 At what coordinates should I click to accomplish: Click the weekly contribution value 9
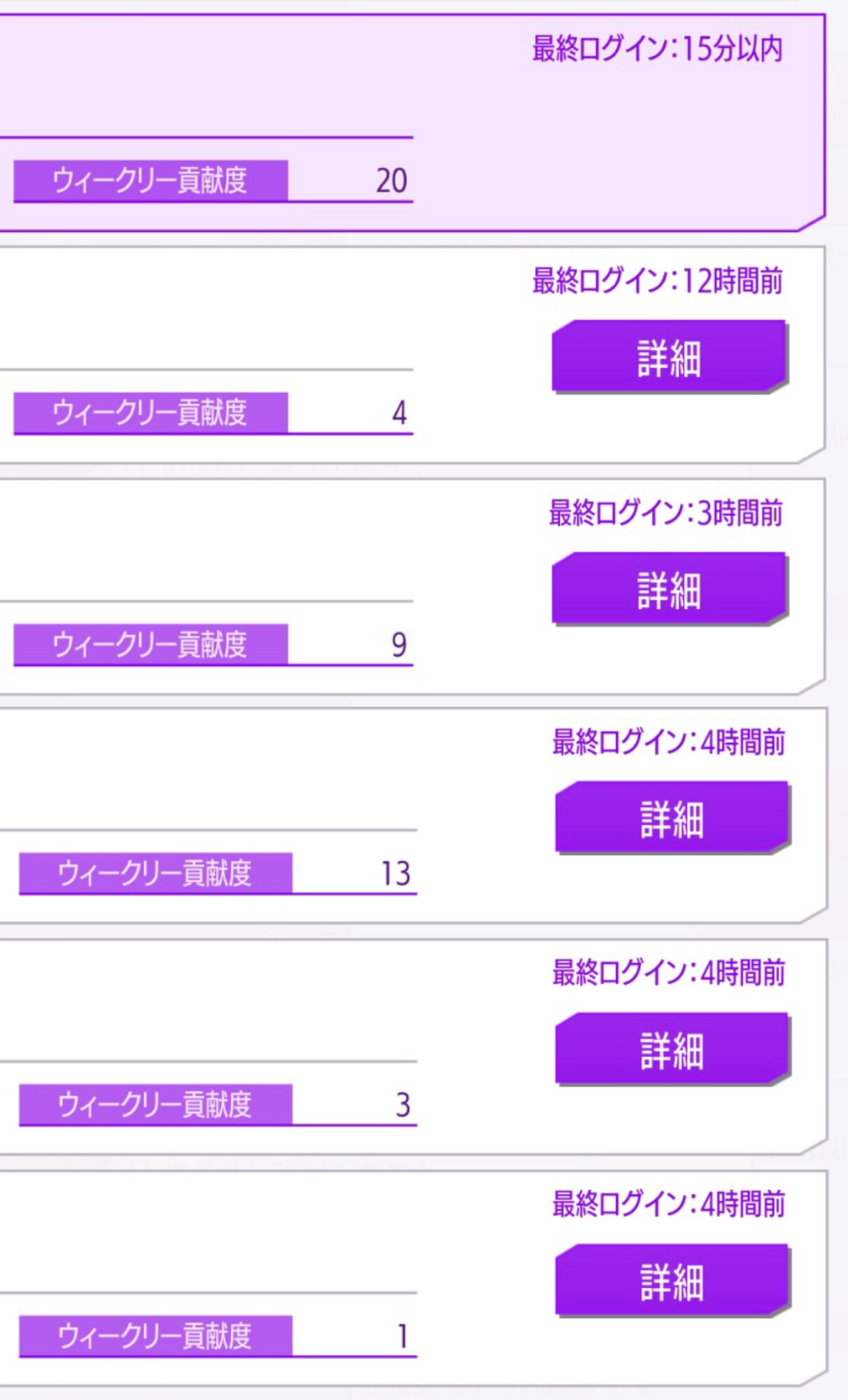point(398,645)
